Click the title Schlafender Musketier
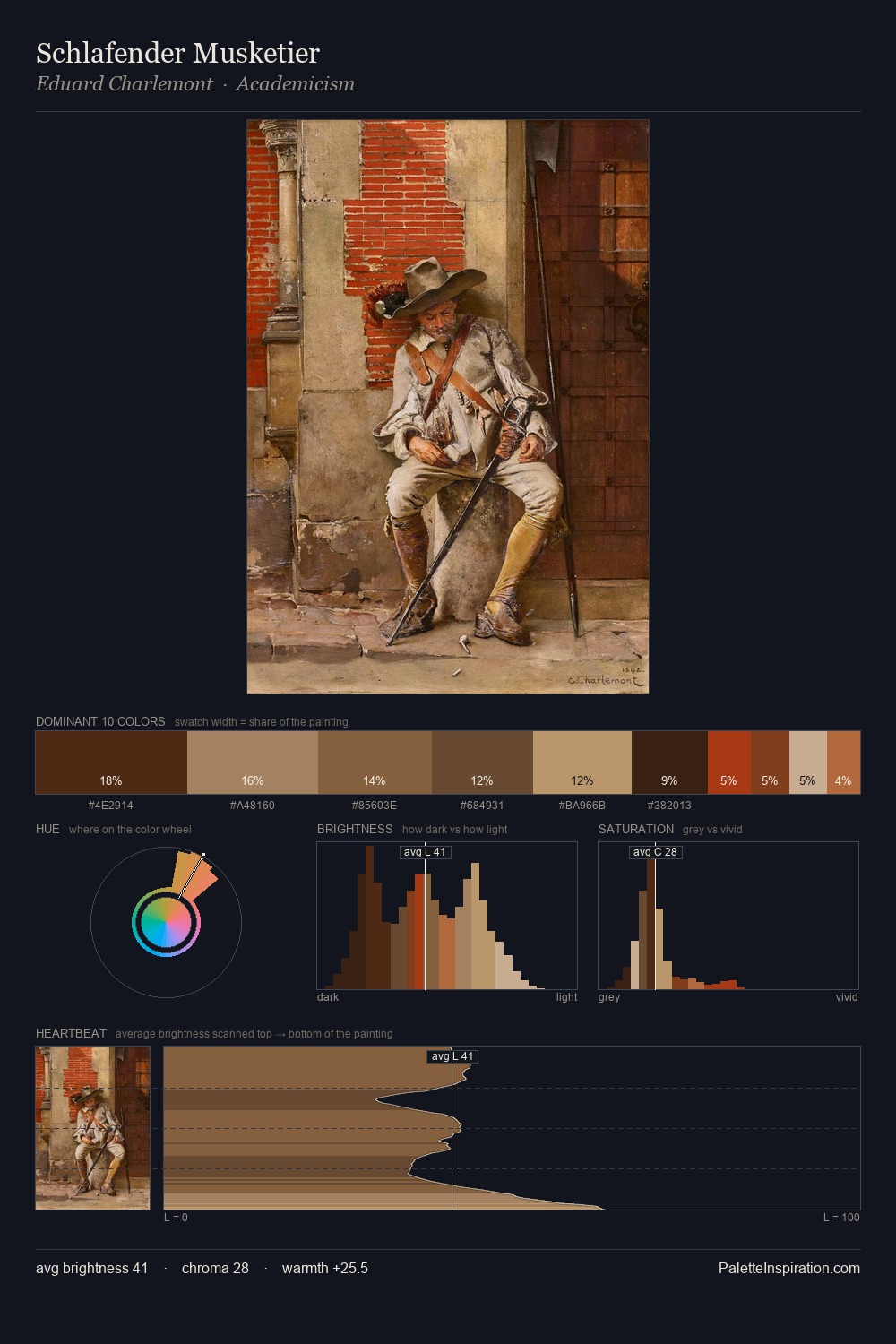 [177, 53]
